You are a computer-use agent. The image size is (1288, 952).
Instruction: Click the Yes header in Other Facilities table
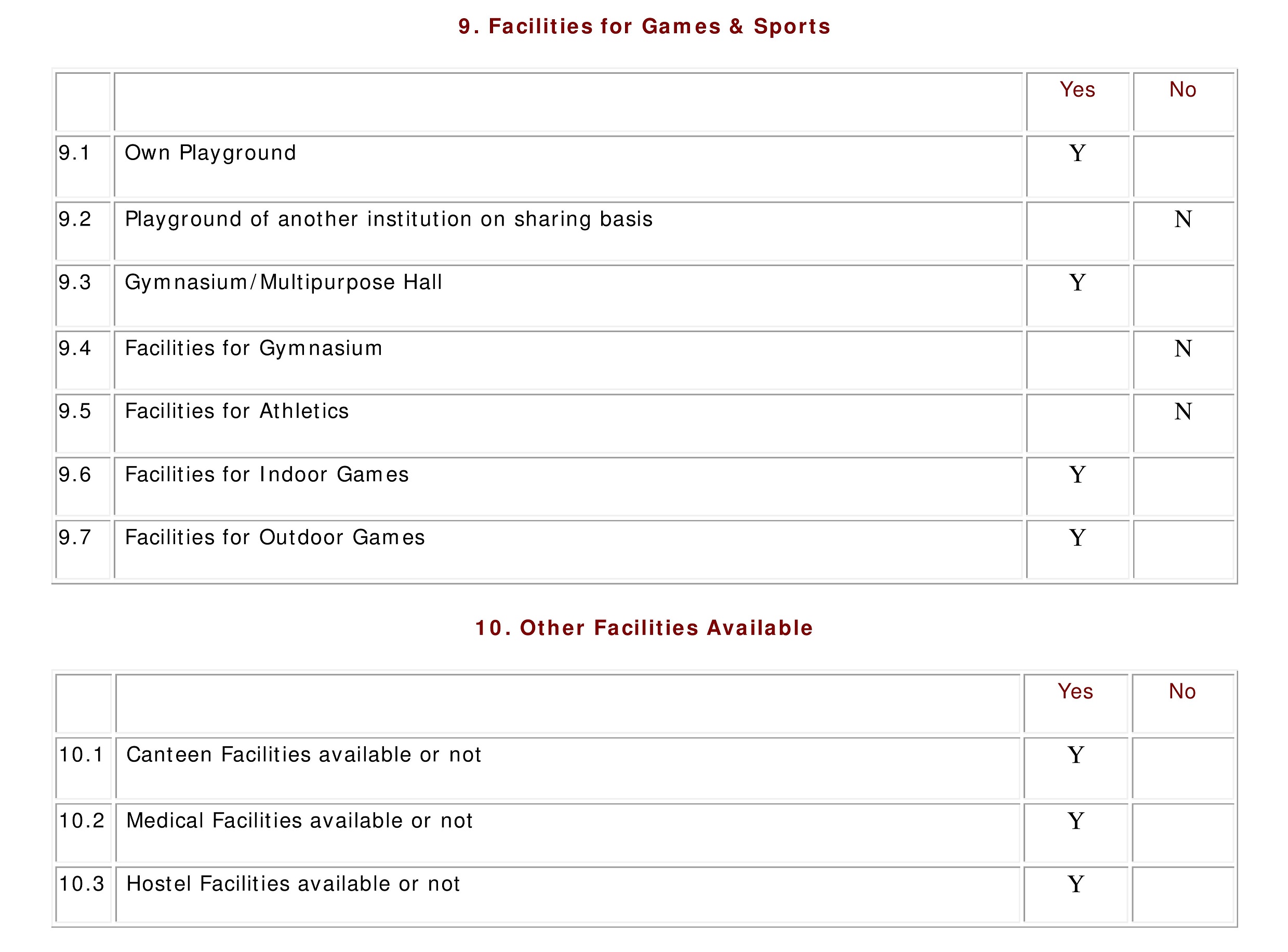(x=1075, y=692)
